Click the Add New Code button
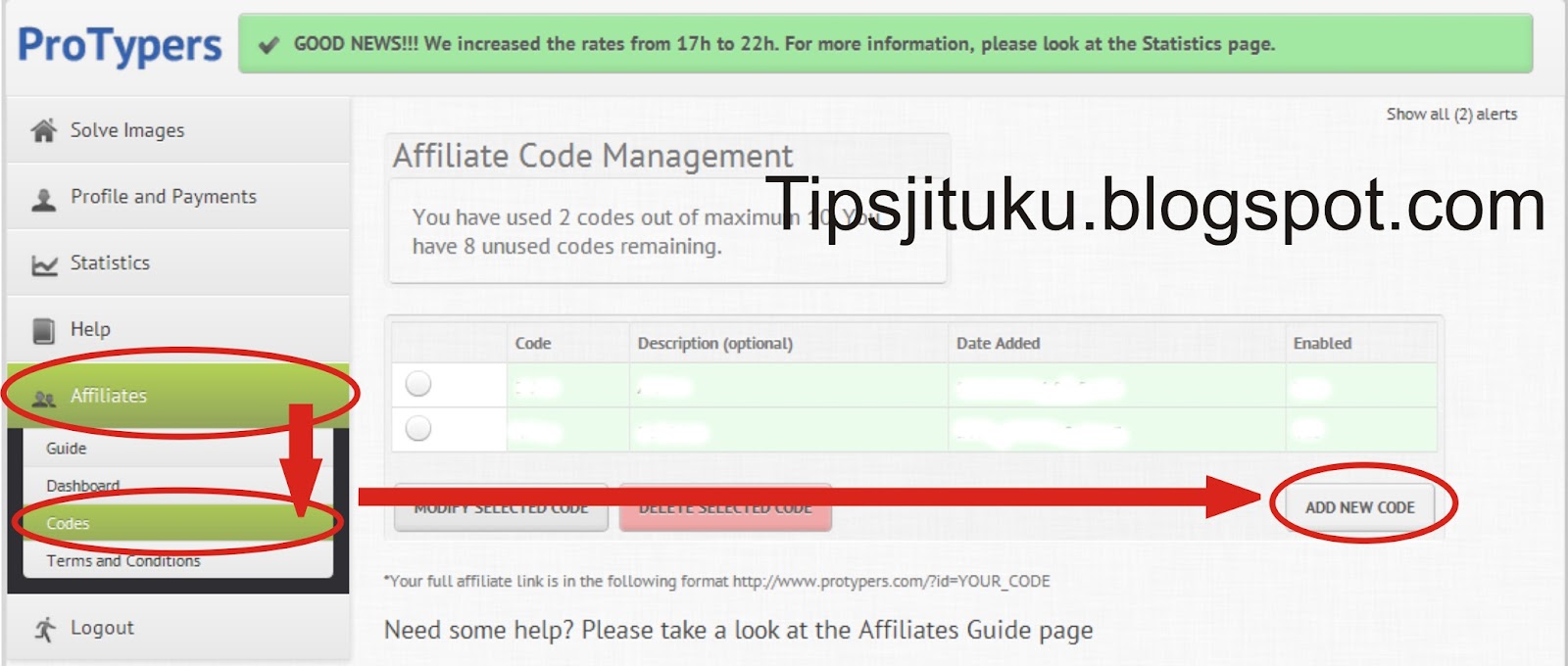 [1360, 507]
